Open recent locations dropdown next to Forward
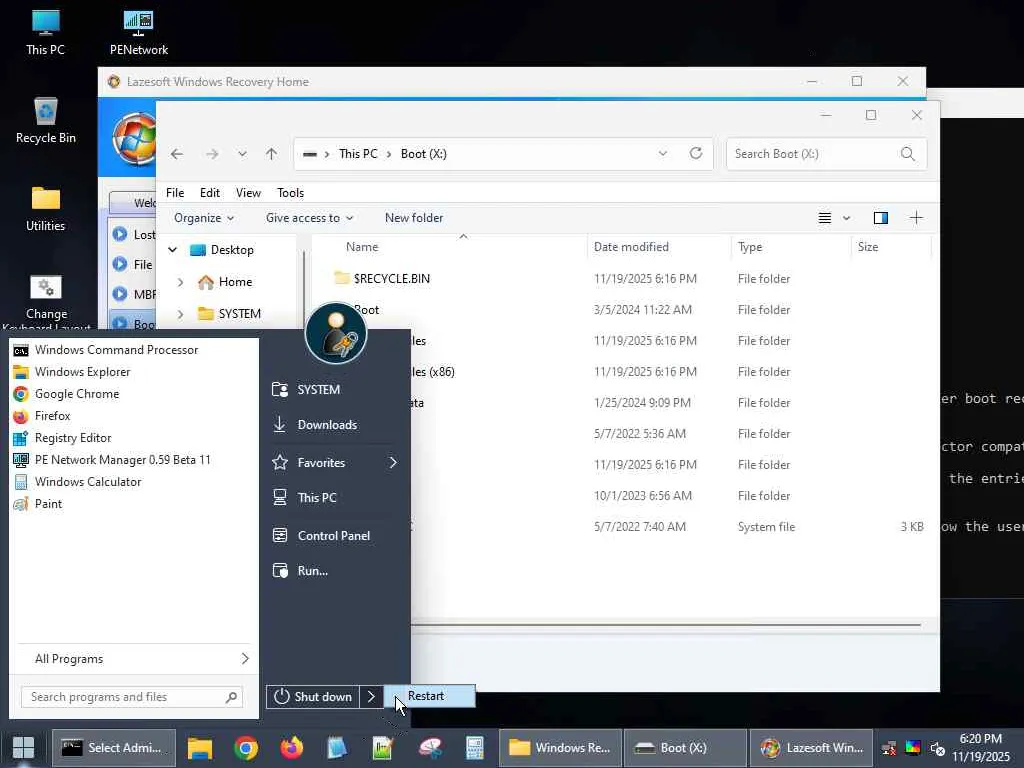 point(242,154)
